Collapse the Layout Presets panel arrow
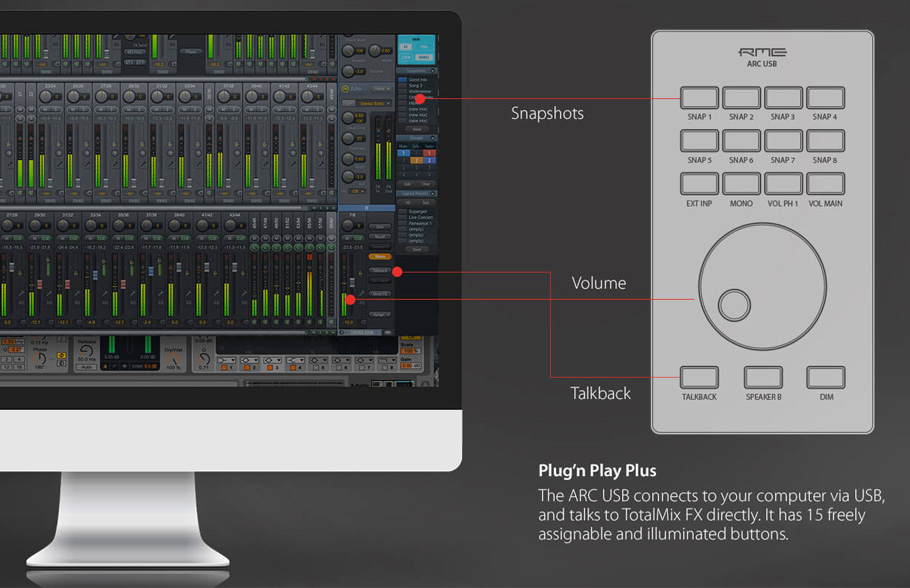Image resolution: width=910 pixels, height=588 pixels. click(432, 193)
